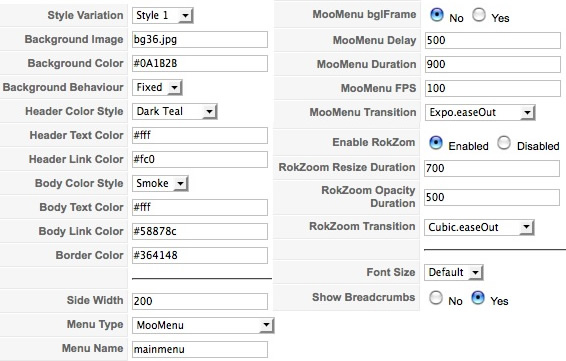The height and width of the screenshot is (361, 566).
Task: Select No for MooMenu bgIFrame
Action: pyautogui.click(x=437, y=15)
